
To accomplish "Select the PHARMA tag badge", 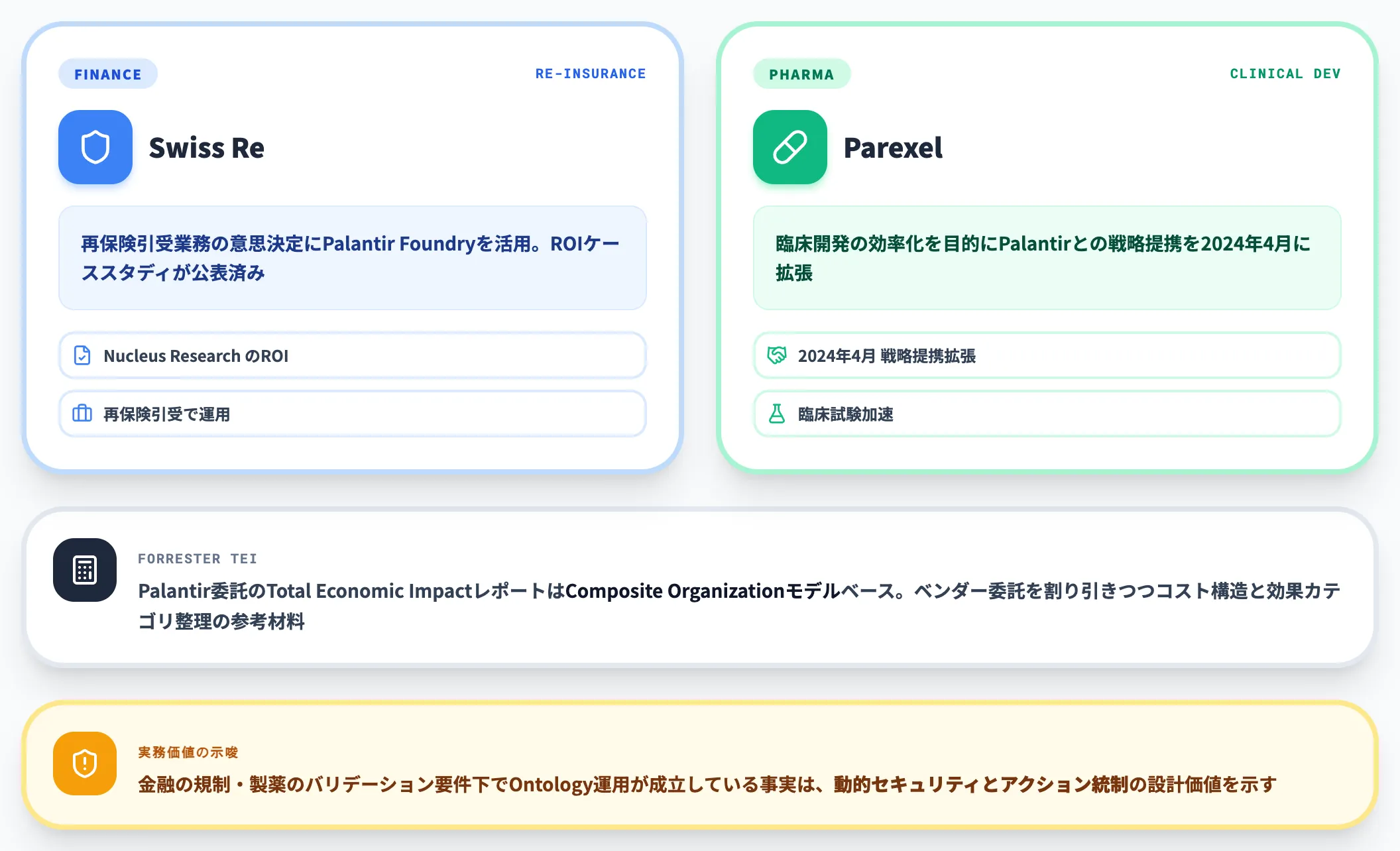I will point(802,74).
